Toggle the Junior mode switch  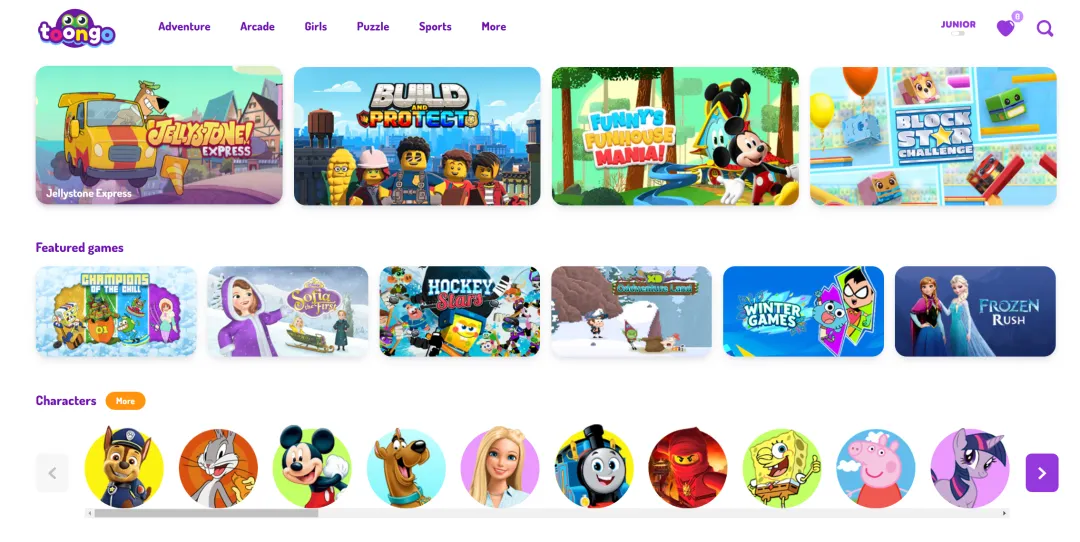[x=958, y=33]
